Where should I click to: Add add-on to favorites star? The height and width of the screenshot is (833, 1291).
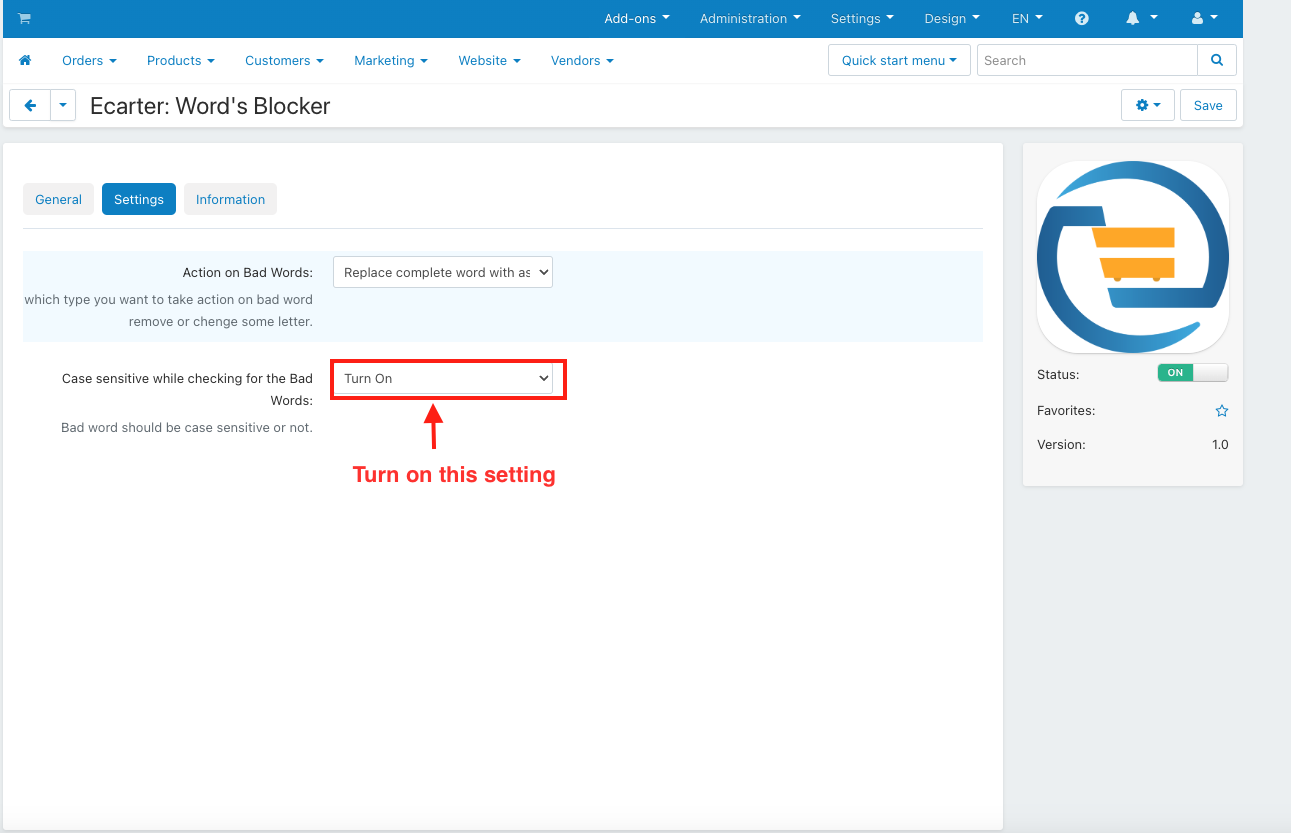coord(1222,411)
